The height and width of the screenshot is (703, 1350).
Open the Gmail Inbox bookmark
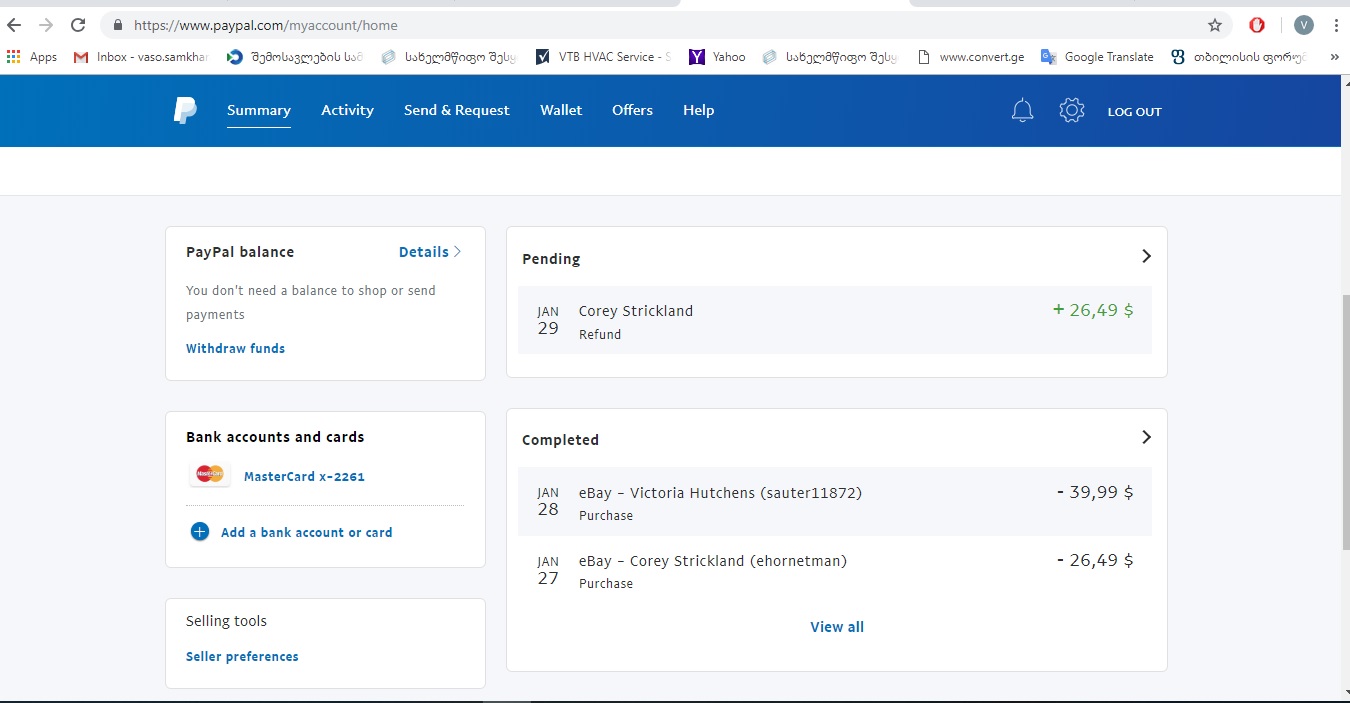coord(140,57)
